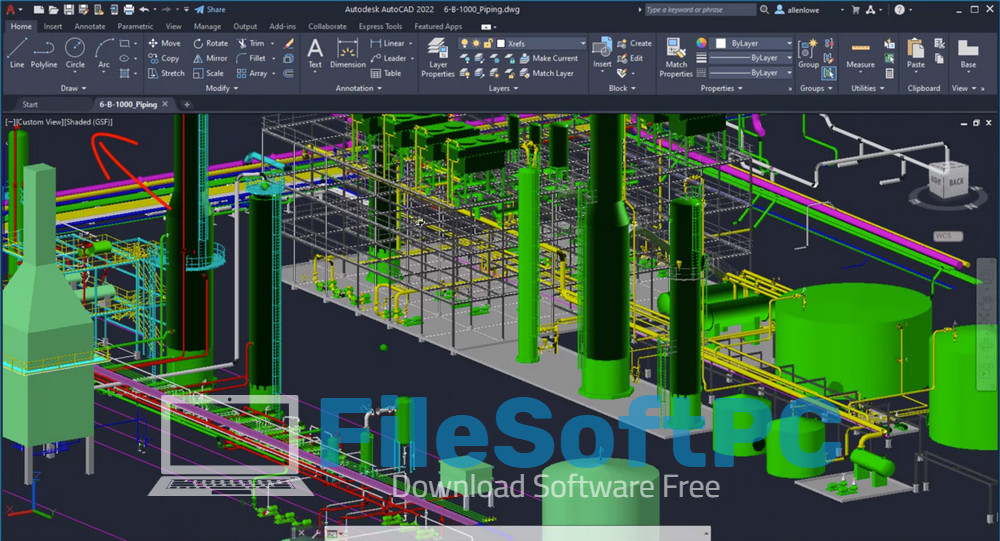Switch to the Insert ribbon tab
Screen dimensions: 1000x541
pyautogui.click(x=53, y=26)
